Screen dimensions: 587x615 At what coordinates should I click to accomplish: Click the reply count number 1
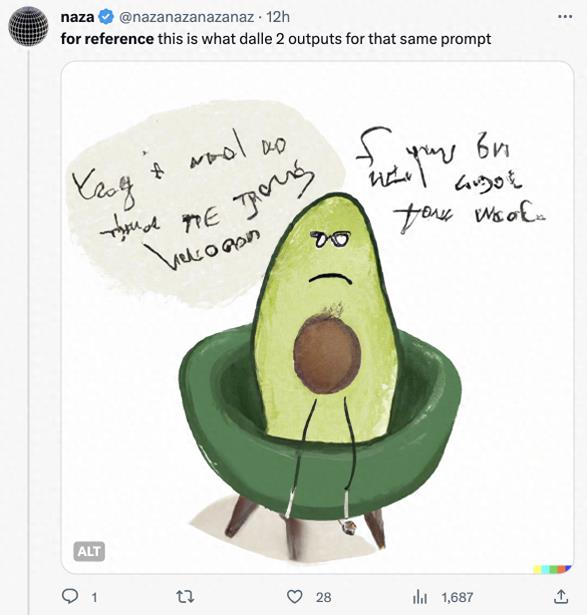pos(93,598)
